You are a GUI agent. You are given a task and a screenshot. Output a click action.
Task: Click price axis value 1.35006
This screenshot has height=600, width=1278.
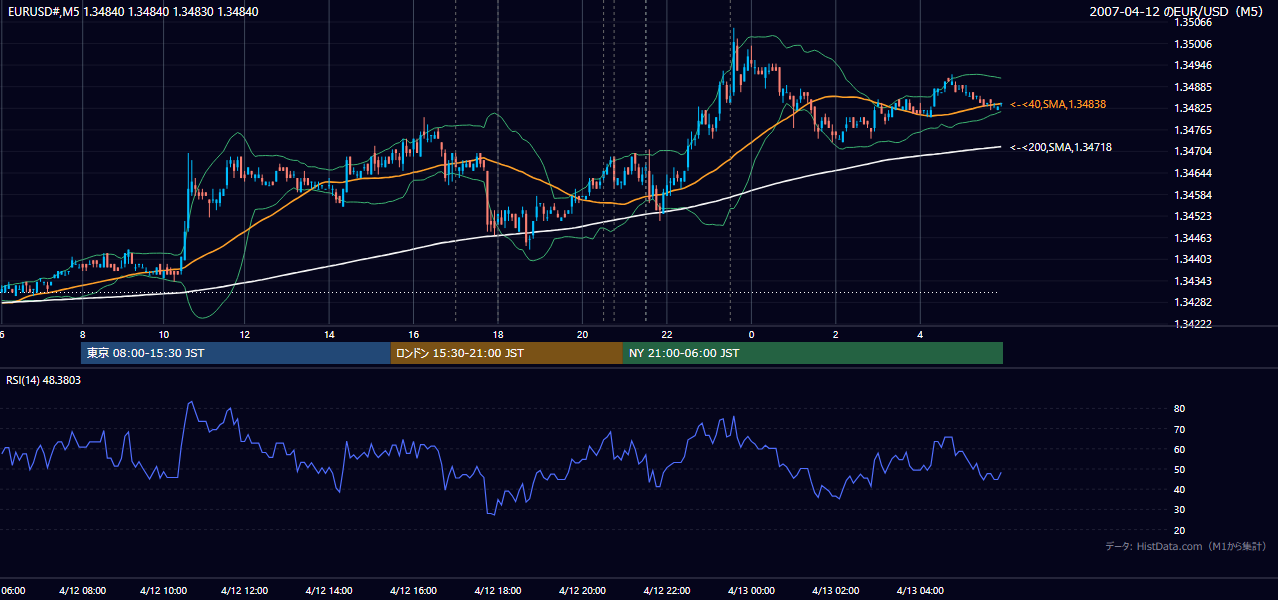pos(1193,44)
